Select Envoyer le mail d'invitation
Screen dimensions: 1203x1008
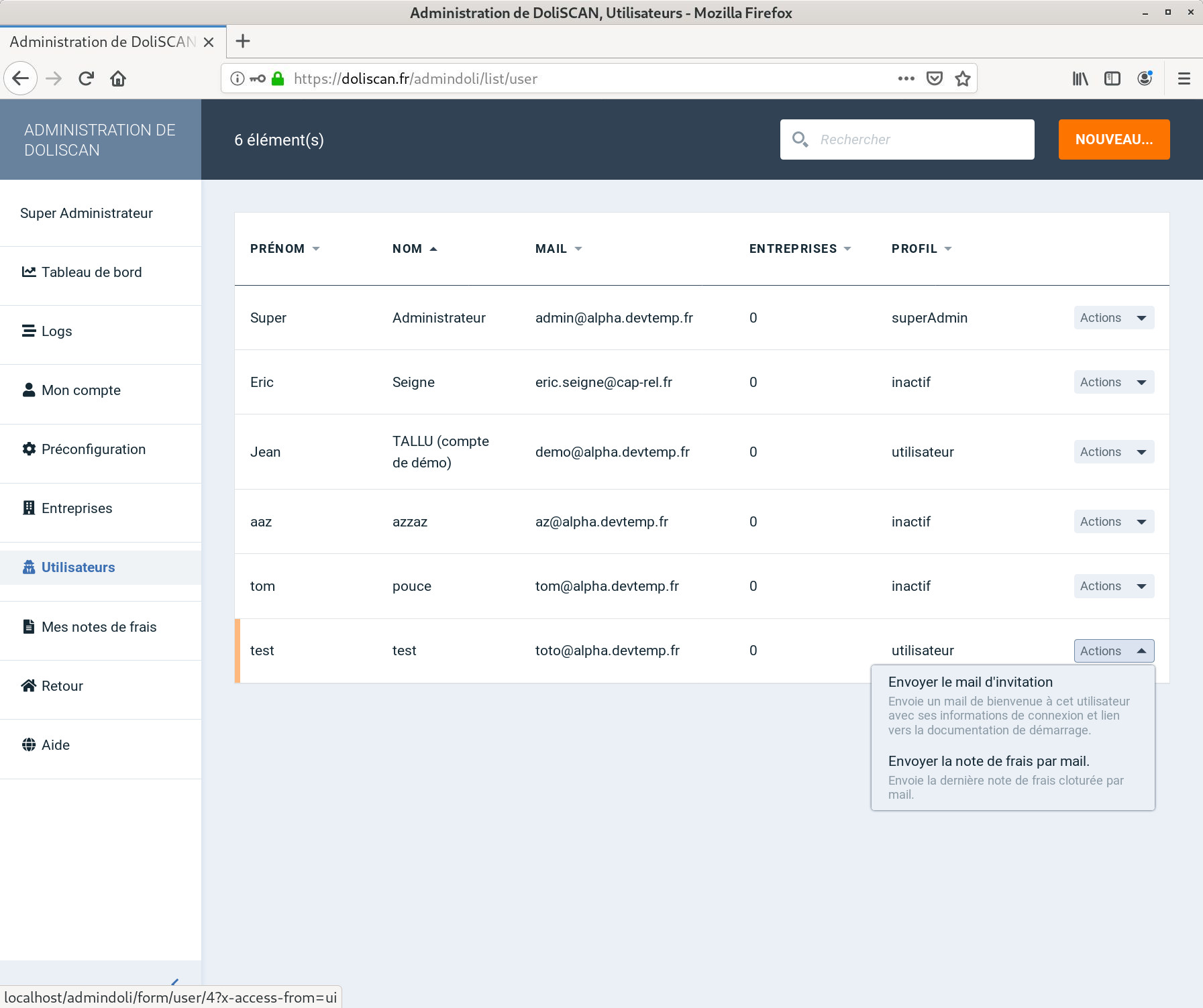(x=970, y=682)
